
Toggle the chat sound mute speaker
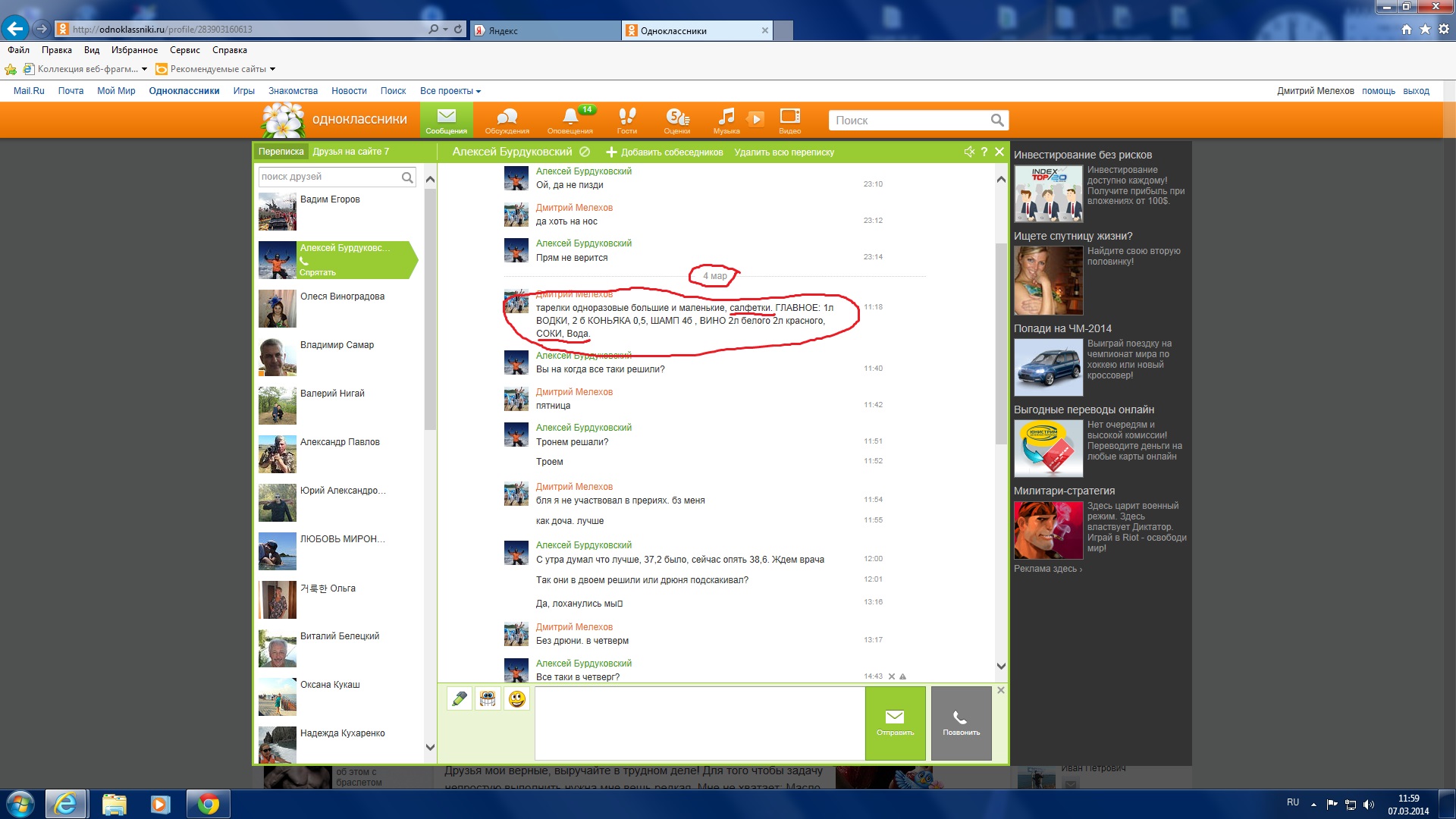pos(968,152)
